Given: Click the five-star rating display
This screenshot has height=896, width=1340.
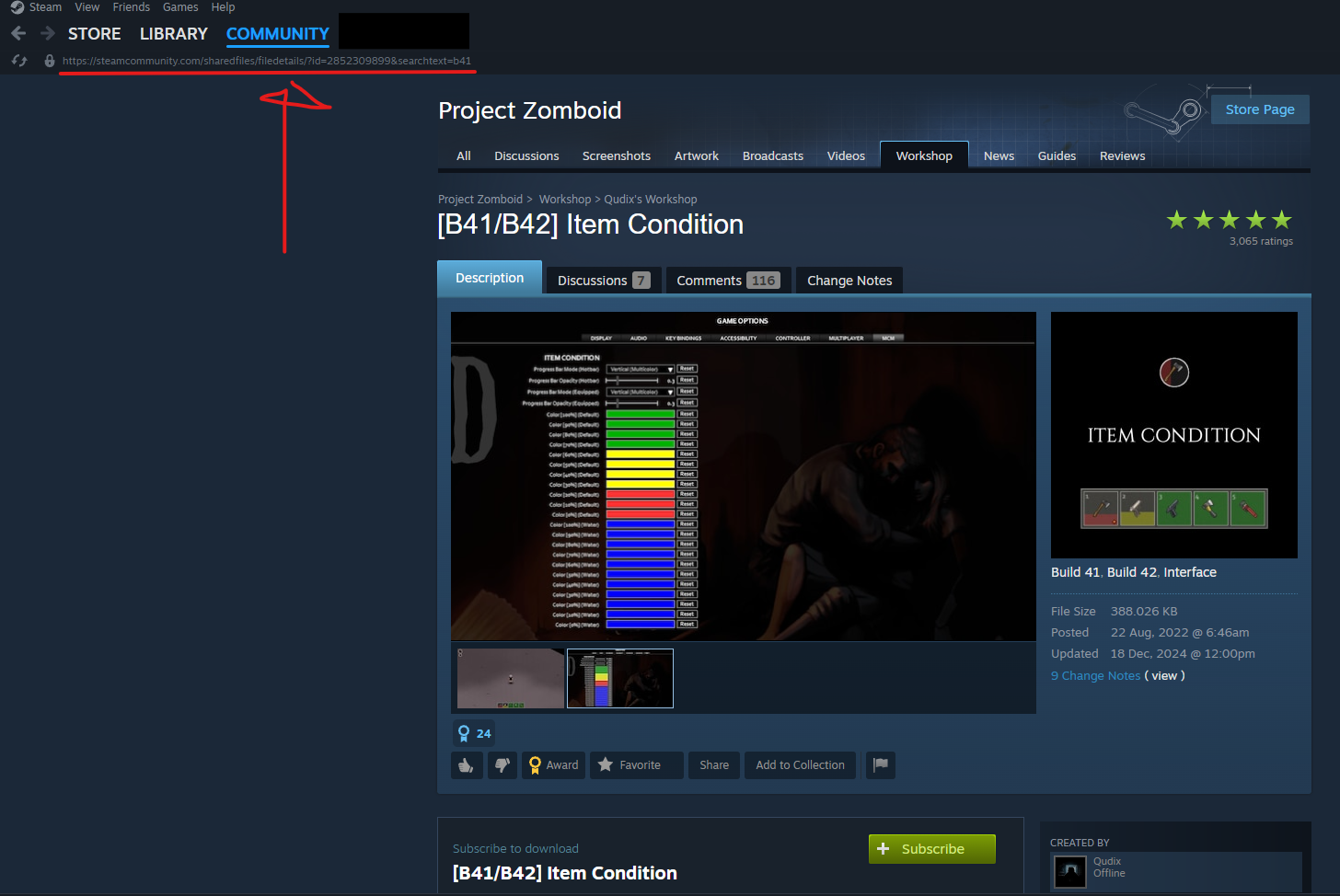Looking at the screenshot, I should (1230, 220).
